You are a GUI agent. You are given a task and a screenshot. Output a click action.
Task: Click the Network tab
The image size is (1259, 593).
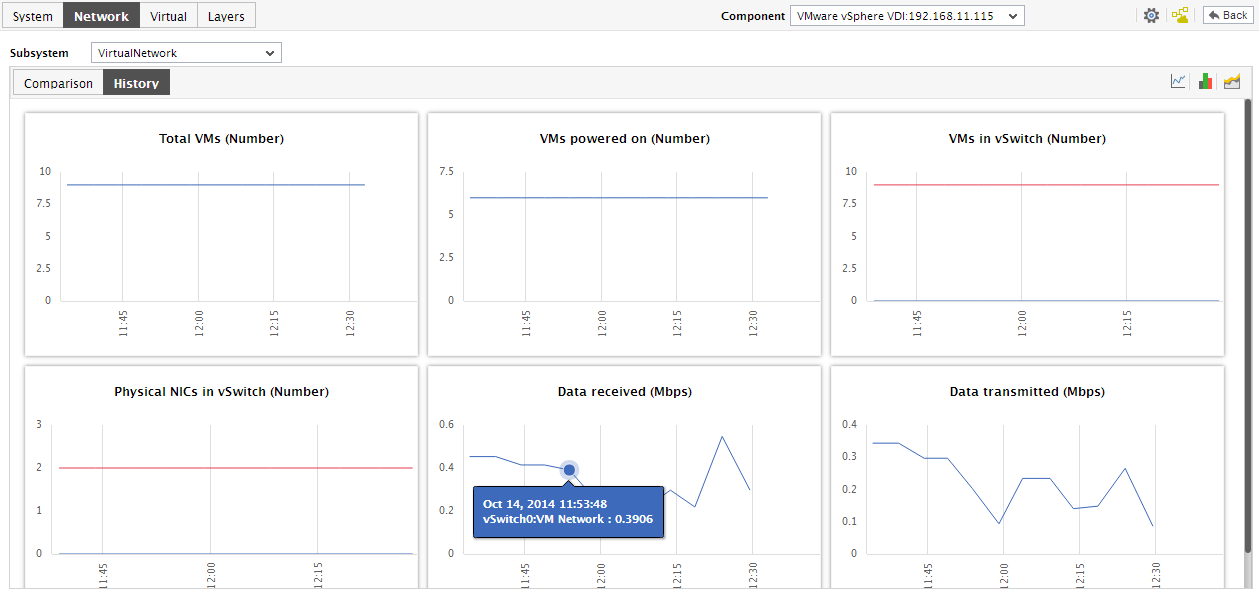tap(101, 16)
